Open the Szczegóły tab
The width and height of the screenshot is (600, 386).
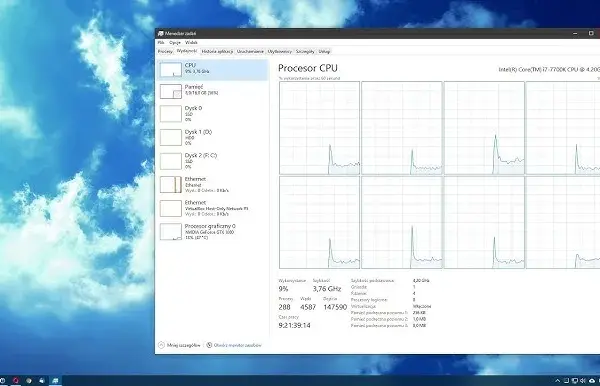click(x=305, y=51)
